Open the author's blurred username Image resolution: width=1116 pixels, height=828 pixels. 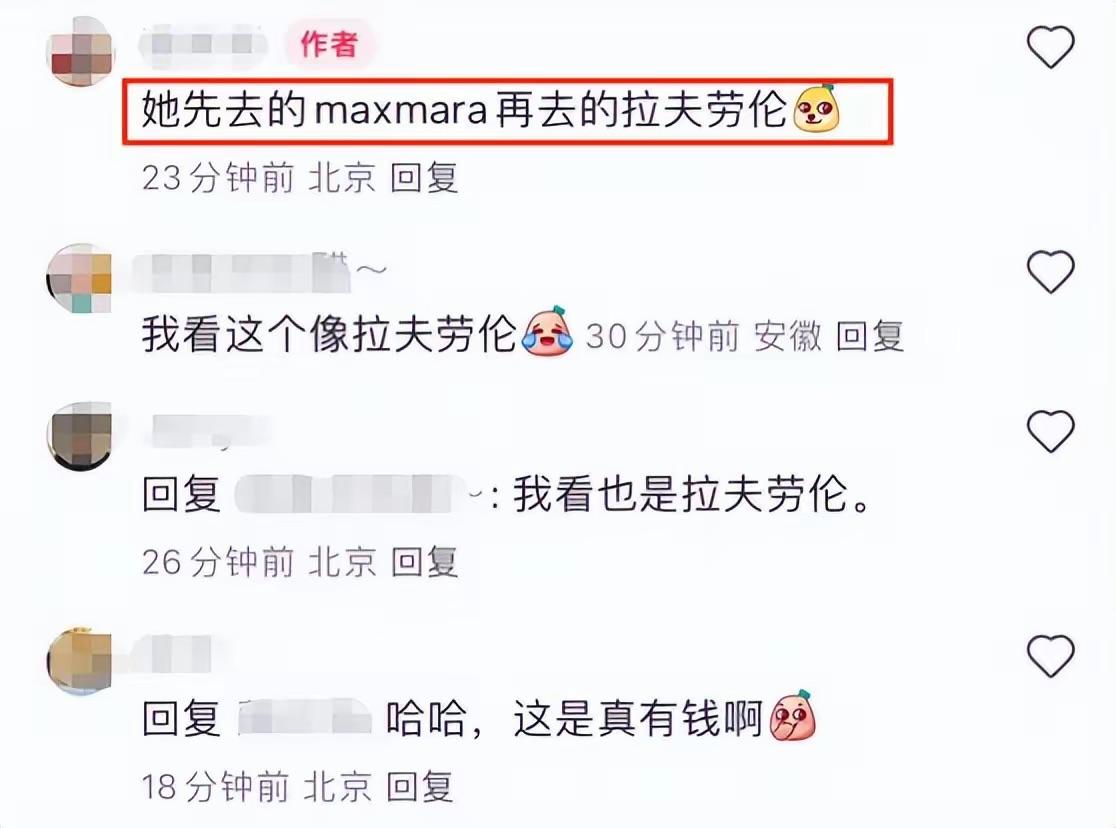[x=202, y=43]
